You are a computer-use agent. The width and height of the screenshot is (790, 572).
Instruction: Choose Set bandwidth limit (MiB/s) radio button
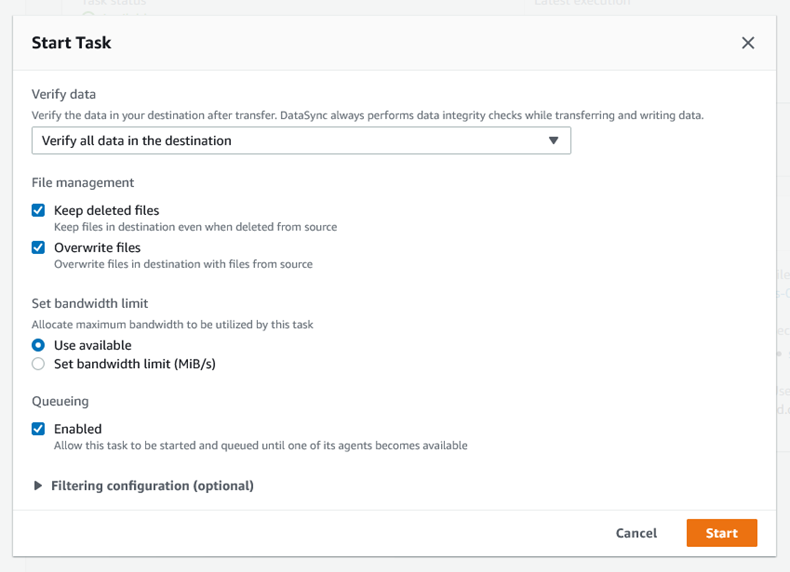point(38,364)
